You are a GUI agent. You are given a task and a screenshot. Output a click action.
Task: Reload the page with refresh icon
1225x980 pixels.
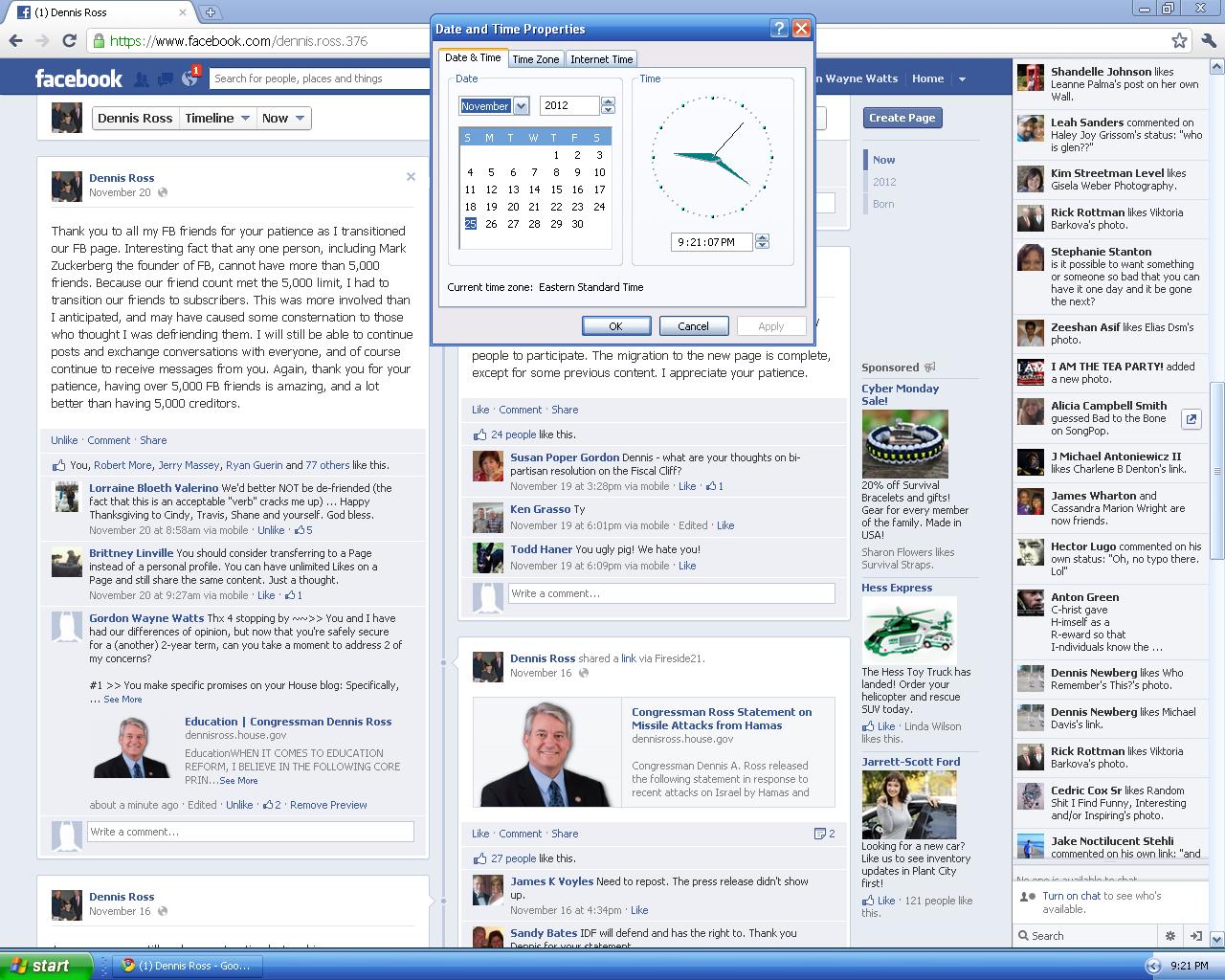69,40
